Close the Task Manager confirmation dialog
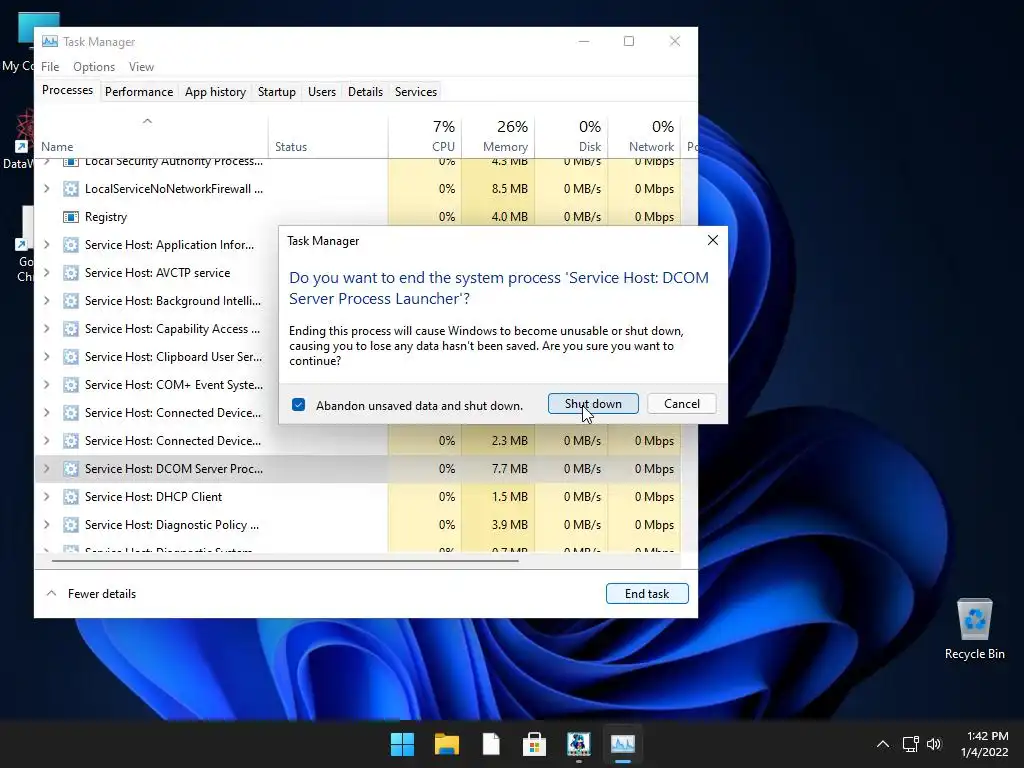 [712, 240]
